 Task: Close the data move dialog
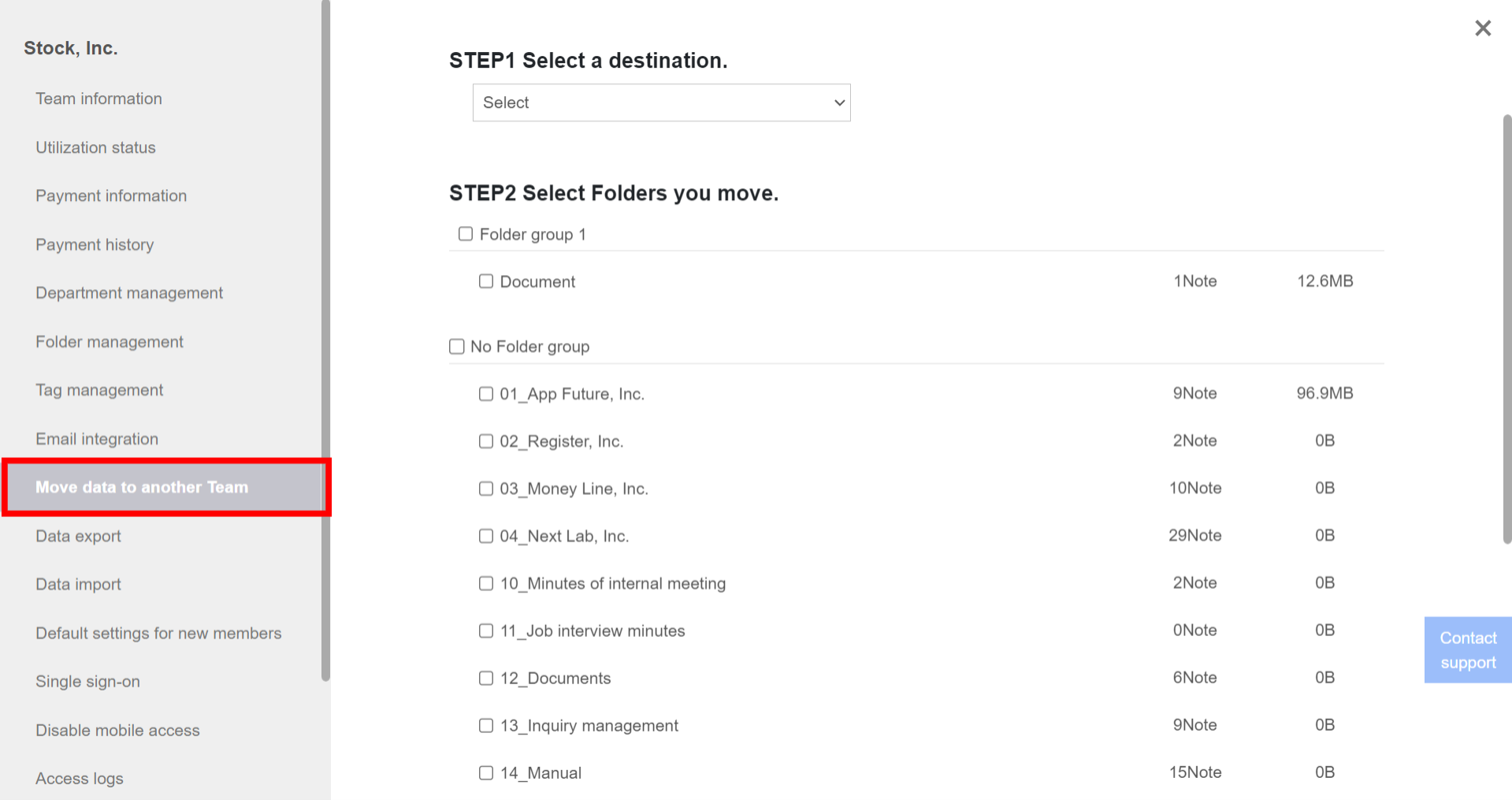[x=1483, y=28]
